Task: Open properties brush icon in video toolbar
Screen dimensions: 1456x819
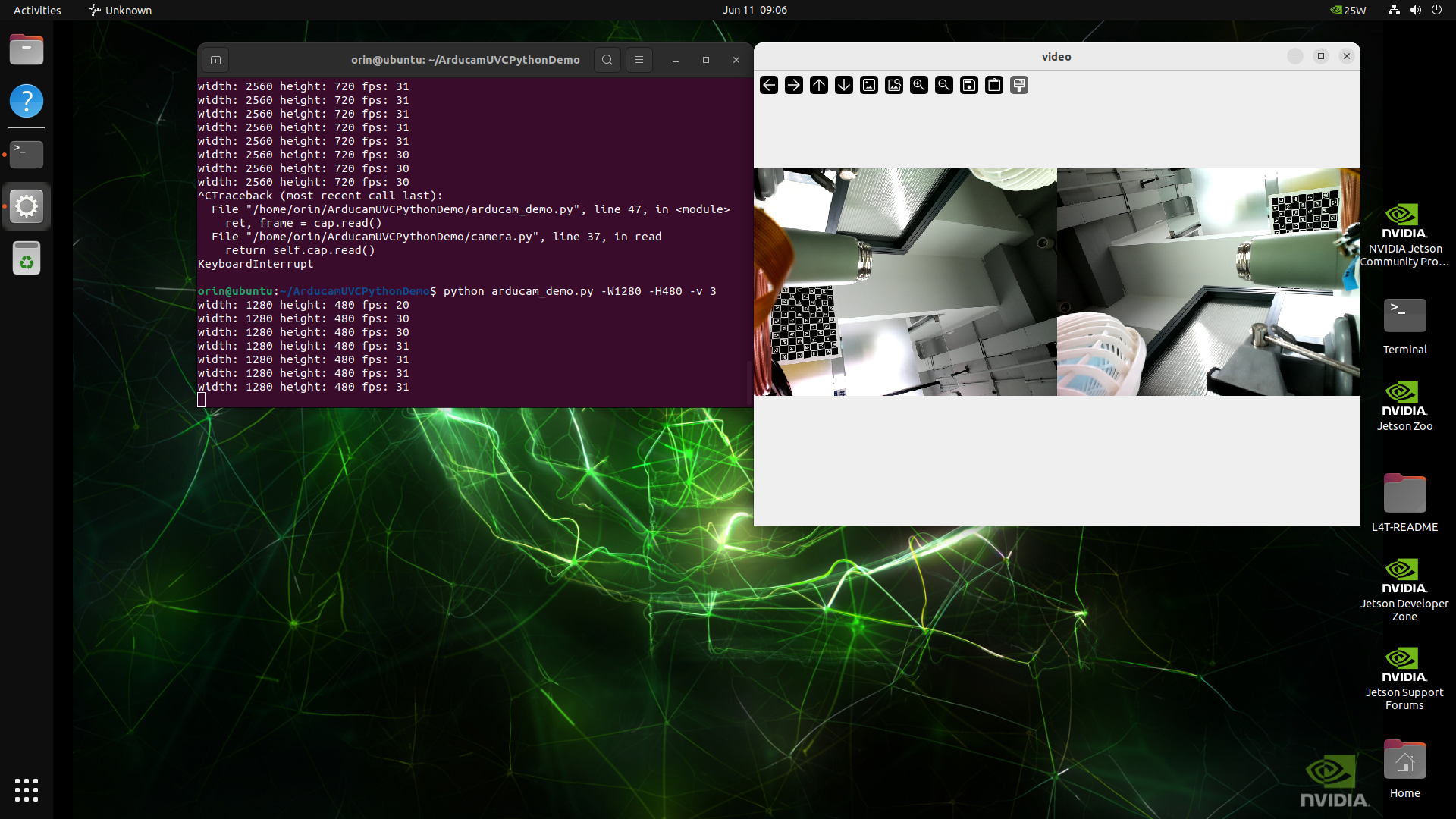Action: [x=1019, y=85]
